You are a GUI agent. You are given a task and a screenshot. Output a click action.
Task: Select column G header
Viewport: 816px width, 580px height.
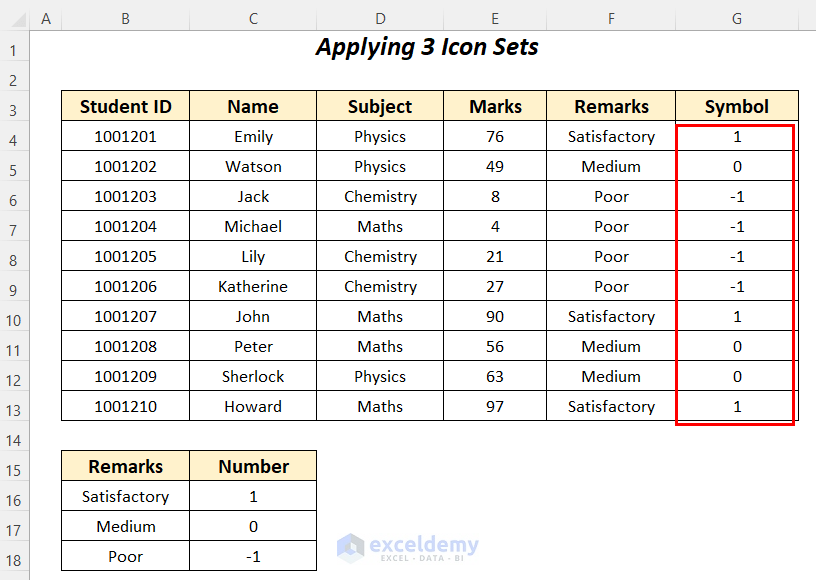pyautogui.click(x=737, y=17)
